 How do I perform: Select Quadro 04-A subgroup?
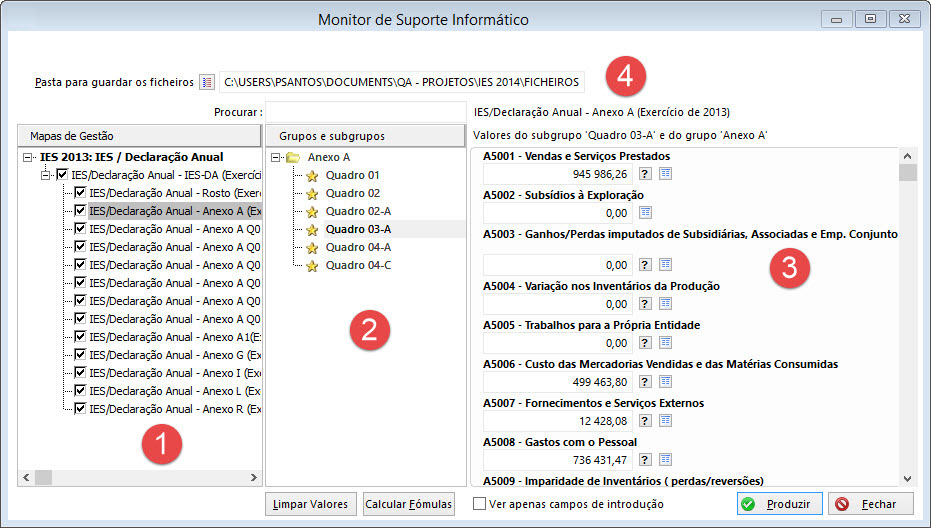(358, 247)
